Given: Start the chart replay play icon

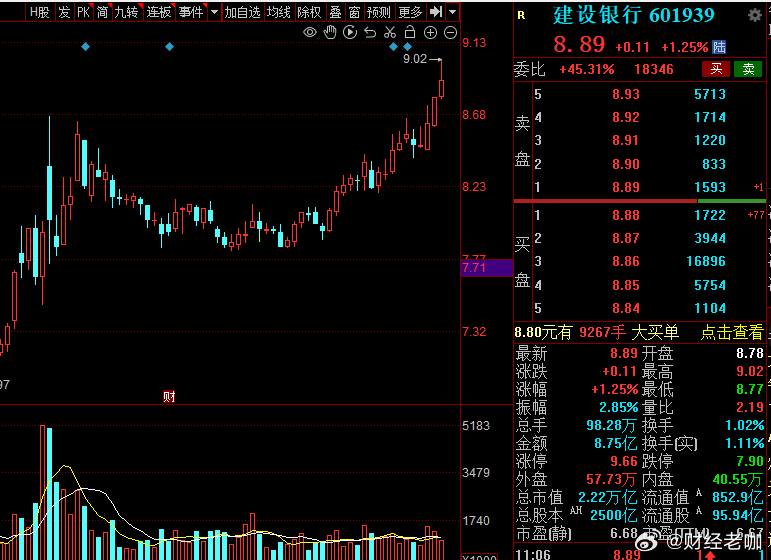Looking at the screenshot, I should coord(350,32).
